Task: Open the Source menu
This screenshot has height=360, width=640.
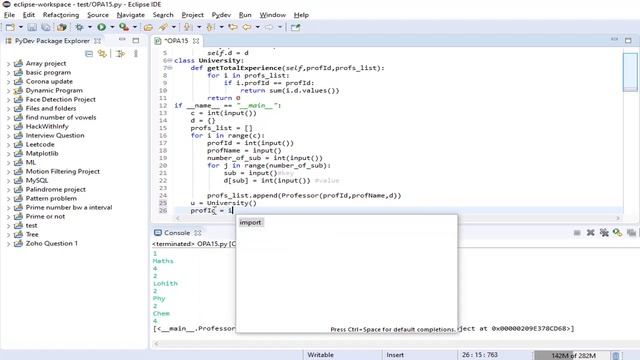Action: click(98, 15)
